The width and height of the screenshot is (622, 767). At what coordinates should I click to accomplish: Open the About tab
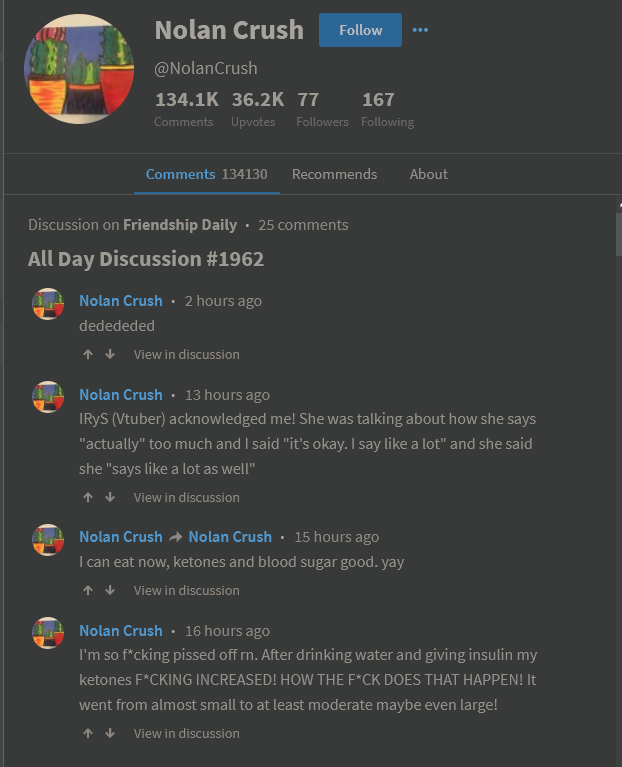coord(428,174)
